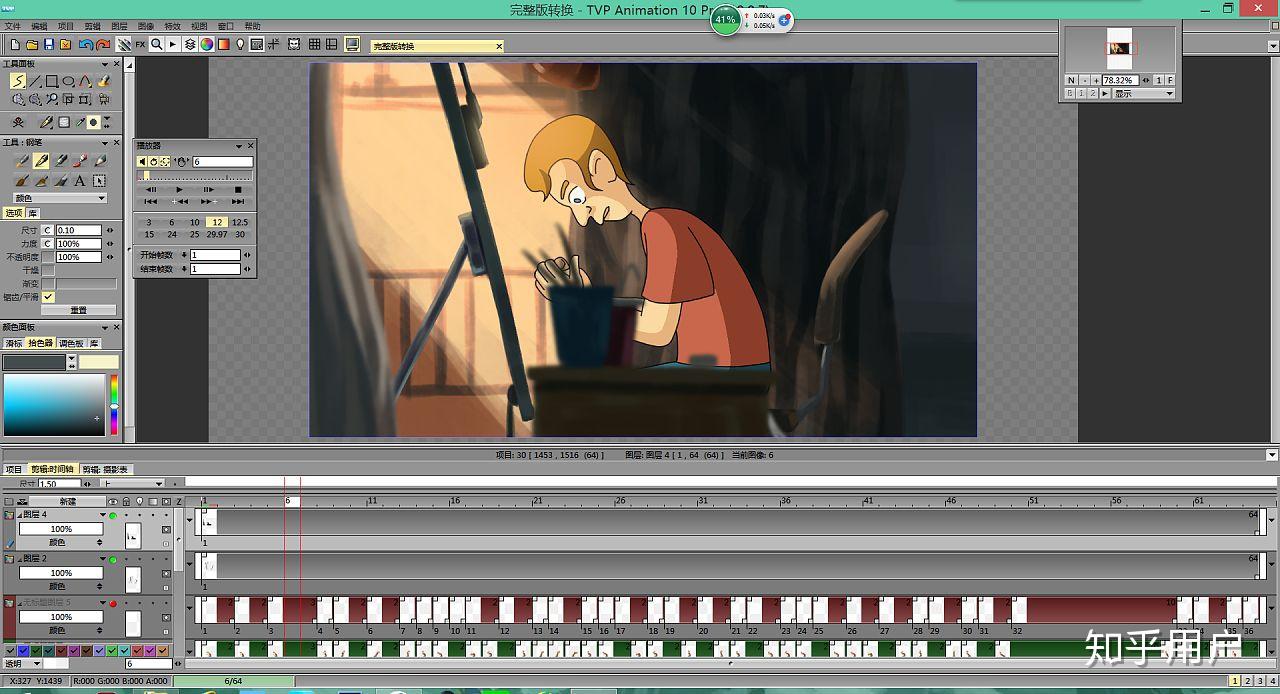The width and height of the screenshot is (1280, 694).
Task: Select the freehand stroke tool
Action: [18, 81]
